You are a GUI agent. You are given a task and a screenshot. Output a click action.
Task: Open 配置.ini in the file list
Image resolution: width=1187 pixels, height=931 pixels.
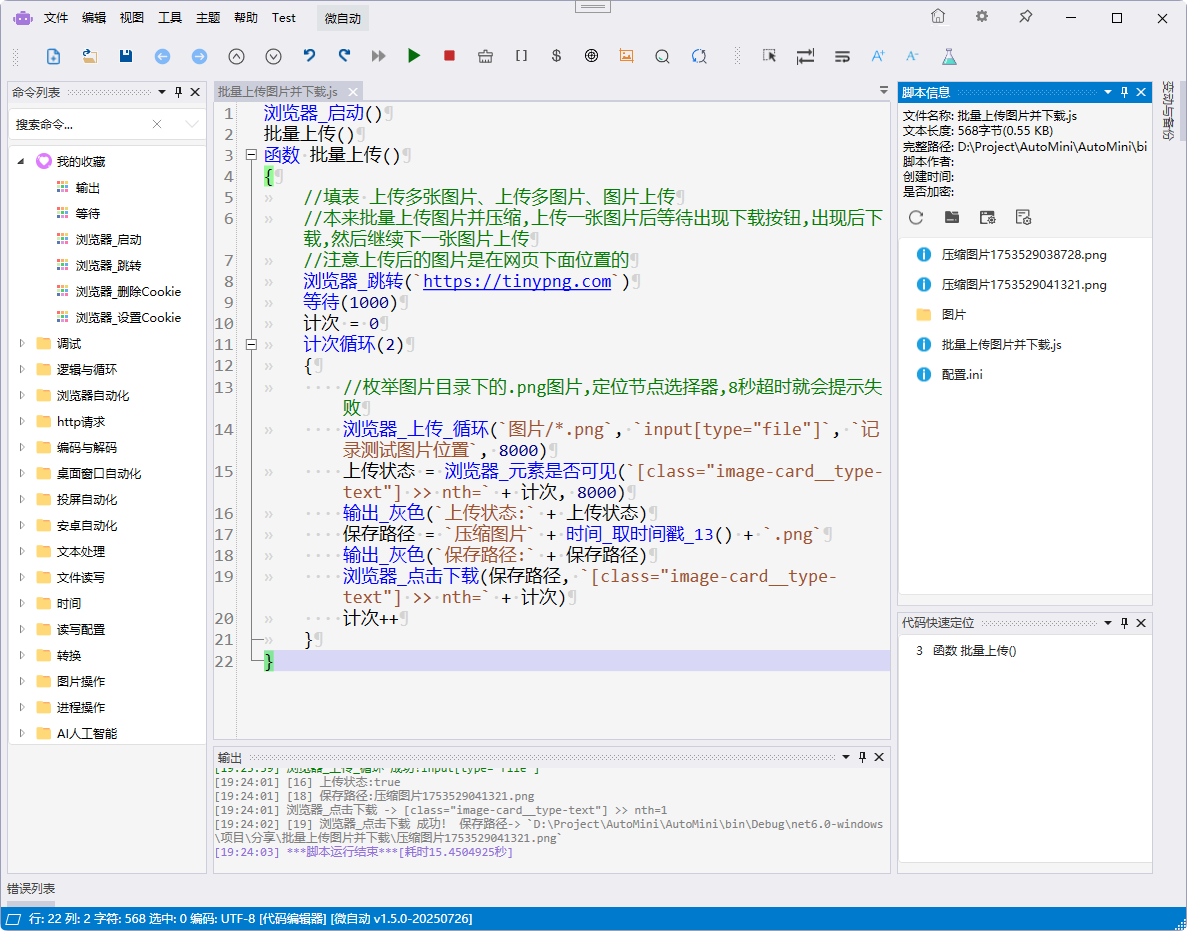click(962, 375)
